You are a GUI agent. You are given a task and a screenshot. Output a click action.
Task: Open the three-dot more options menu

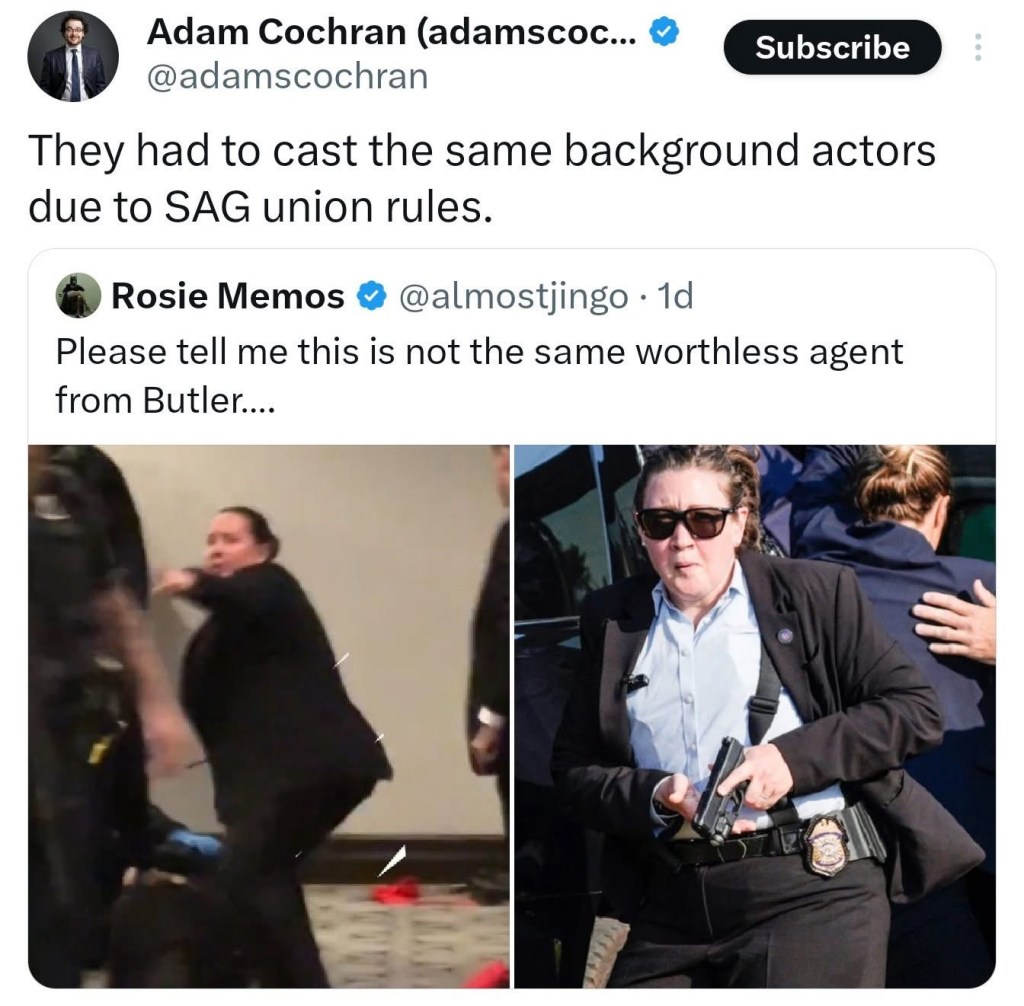click(977, 47)
